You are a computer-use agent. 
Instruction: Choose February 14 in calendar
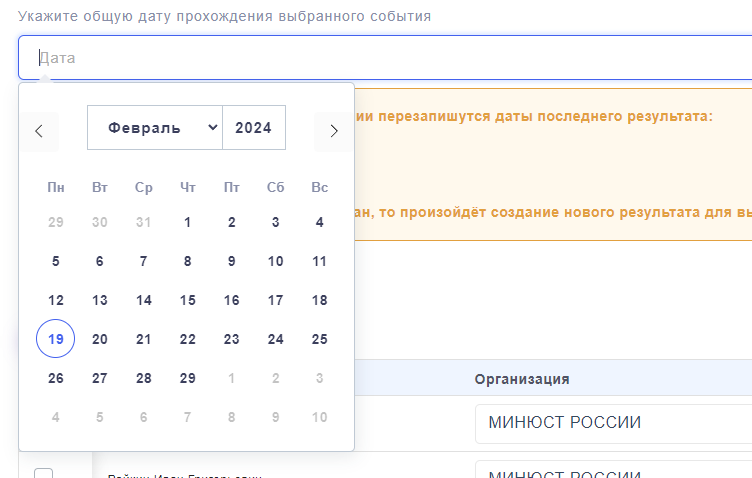click(x=144, y=300)
